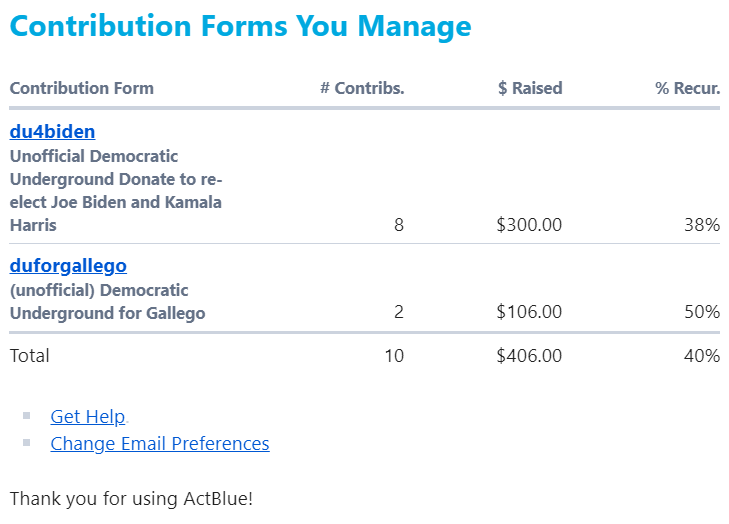729x524 pixels.
Task: Open the duforgallego contribution form link
Action: click(68, 266)
